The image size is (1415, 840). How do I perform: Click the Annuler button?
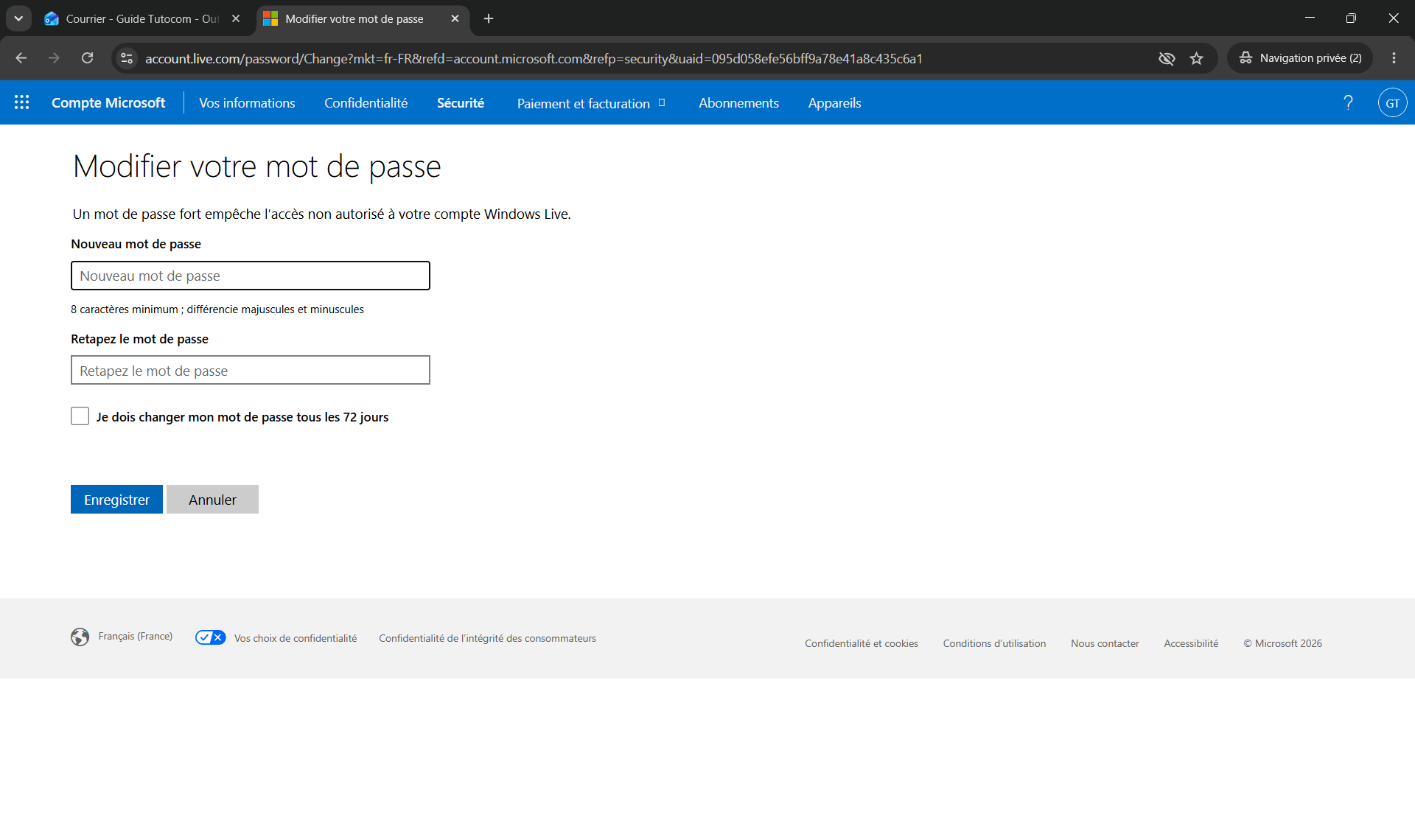coord(212,499)
